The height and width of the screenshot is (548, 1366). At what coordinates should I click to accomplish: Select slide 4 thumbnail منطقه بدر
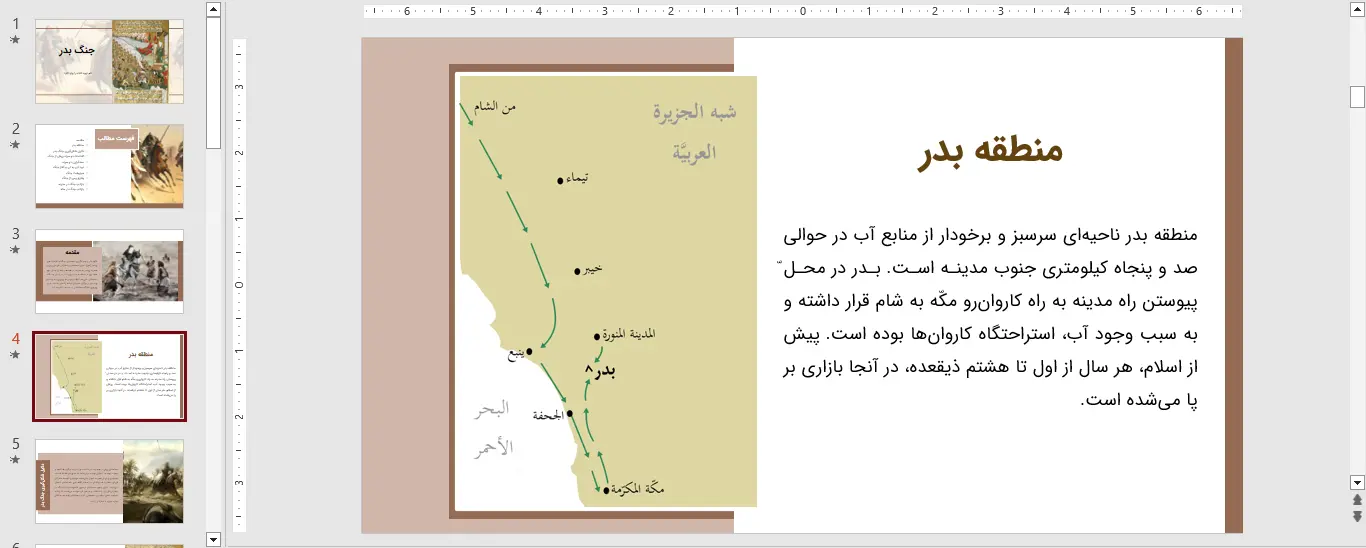click(110, 376)
